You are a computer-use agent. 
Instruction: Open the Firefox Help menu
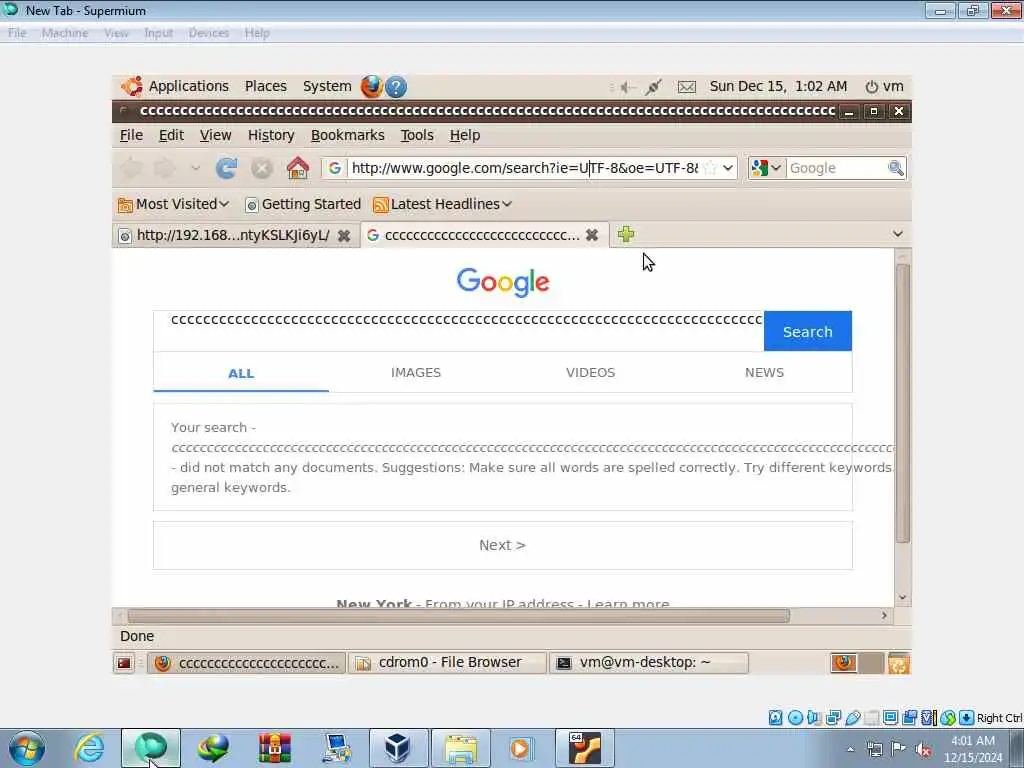pos(465,135)
